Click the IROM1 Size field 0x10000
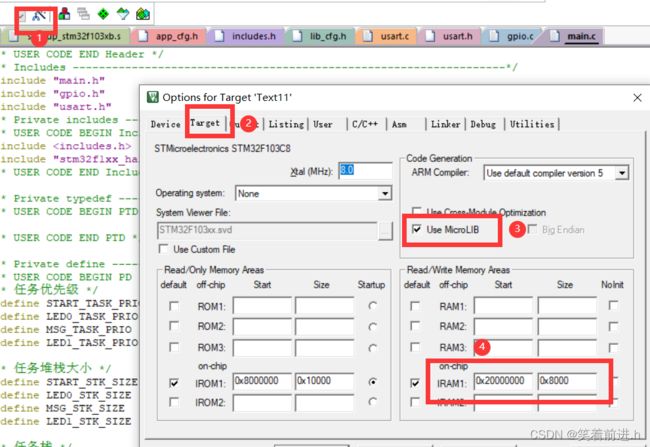The height and width of the screenshot is (447, 650). point(325,381)
